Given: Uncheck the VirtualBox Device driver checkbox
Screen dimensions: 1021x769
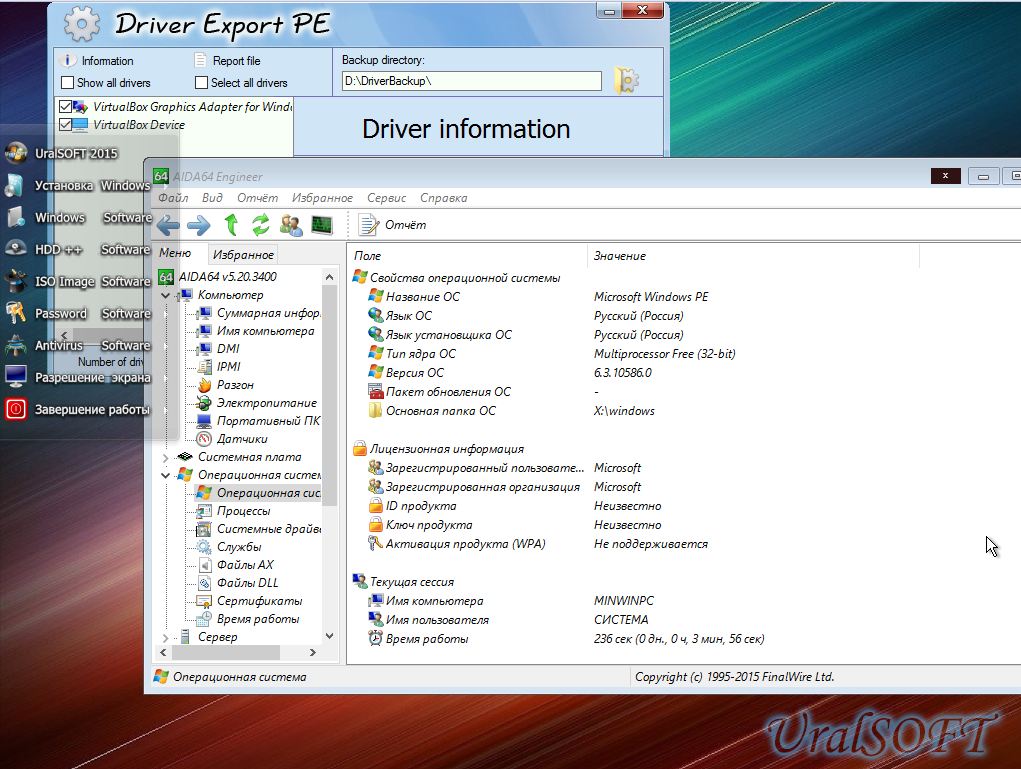Looking at the screenshot, I should point(66,125).
